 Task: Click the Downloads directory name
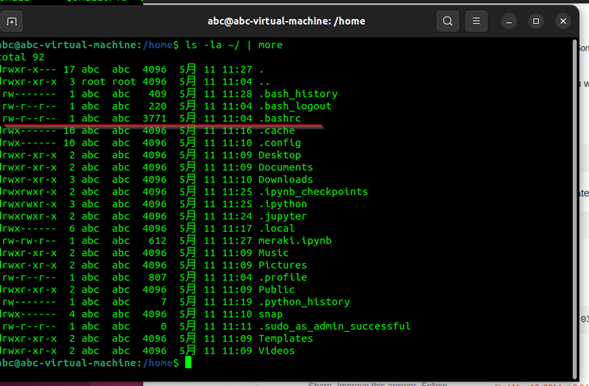(286, 179)
